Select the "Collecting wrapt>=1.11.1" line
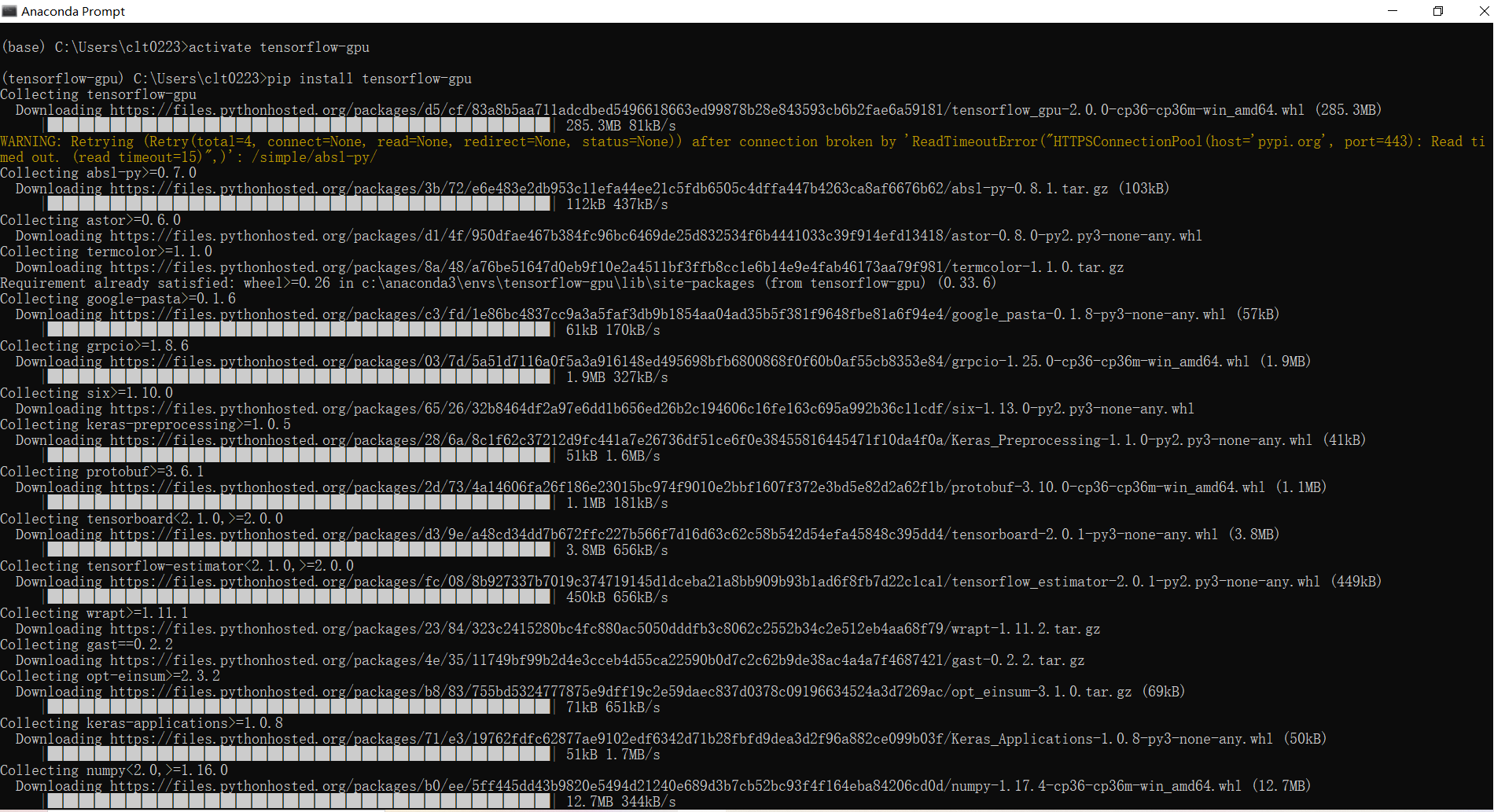 94,613
